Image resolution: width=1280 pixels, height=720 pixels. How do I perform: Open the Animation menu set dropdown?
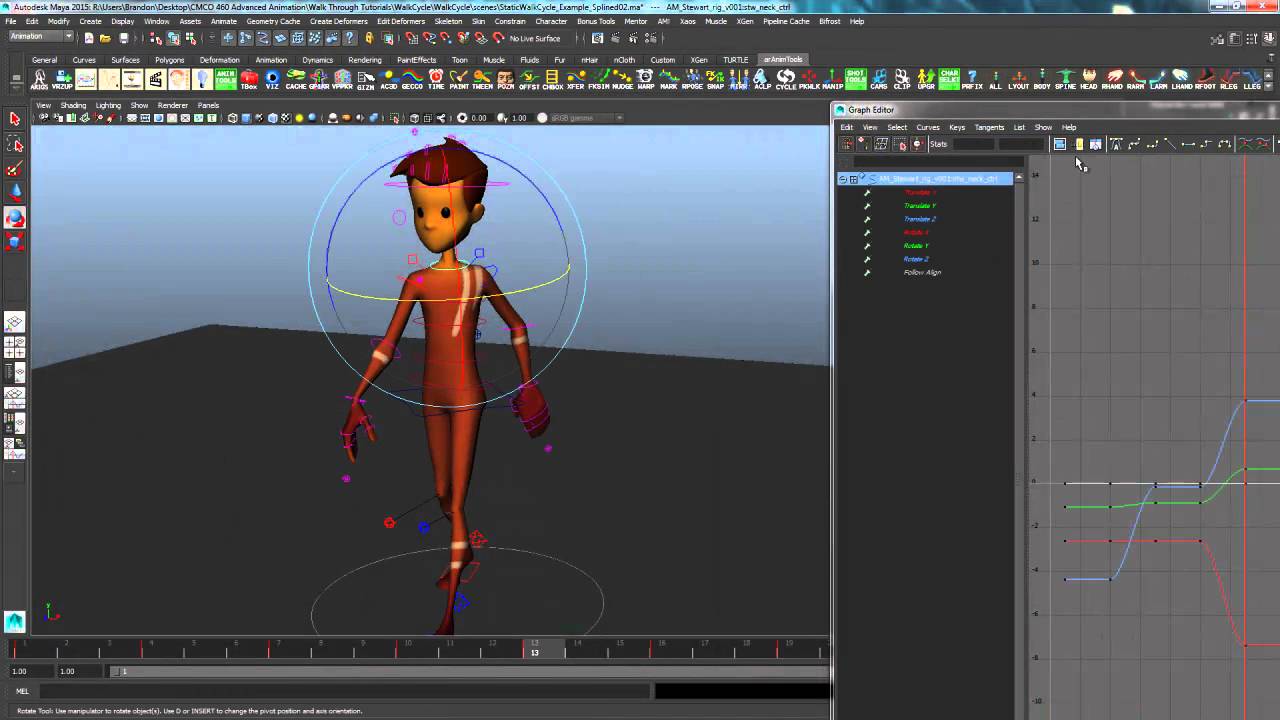point(40,38)
